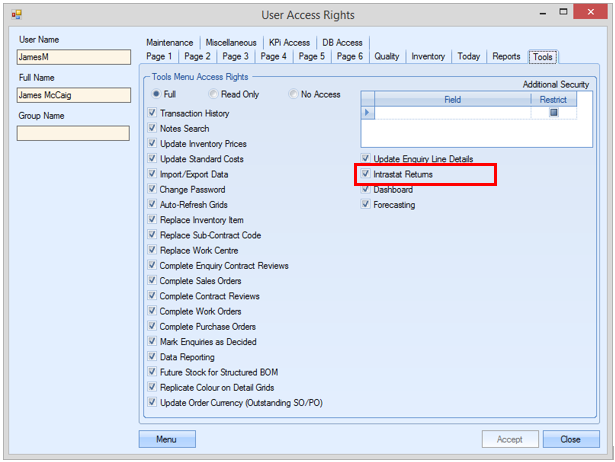This screenshot has height=462, width=615.
Task: Disable the Forecasting checkbox
Action: tap(366, 205)
